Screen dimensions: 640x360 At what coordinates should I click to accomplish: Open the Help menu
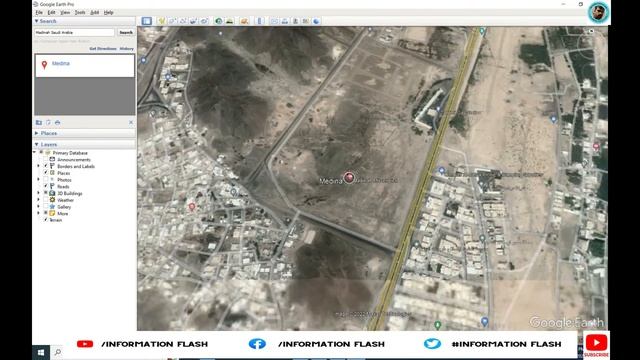click(109, 13)
